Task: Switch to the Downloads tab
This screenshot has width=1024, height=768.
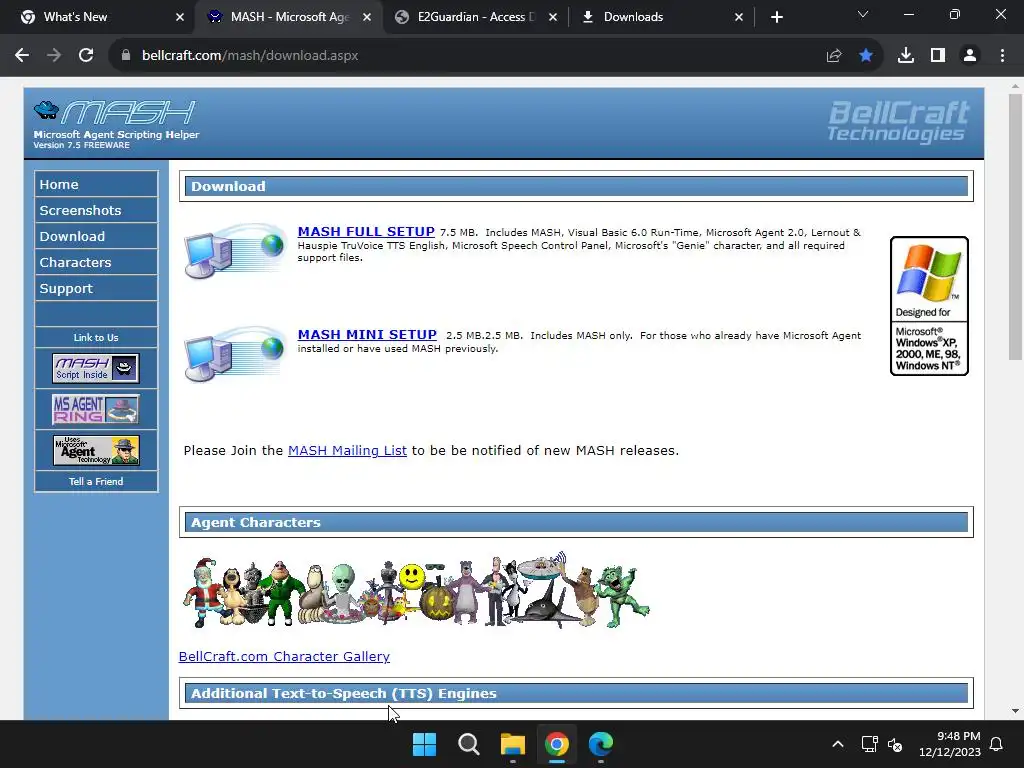Action: [x=662, y=17]
